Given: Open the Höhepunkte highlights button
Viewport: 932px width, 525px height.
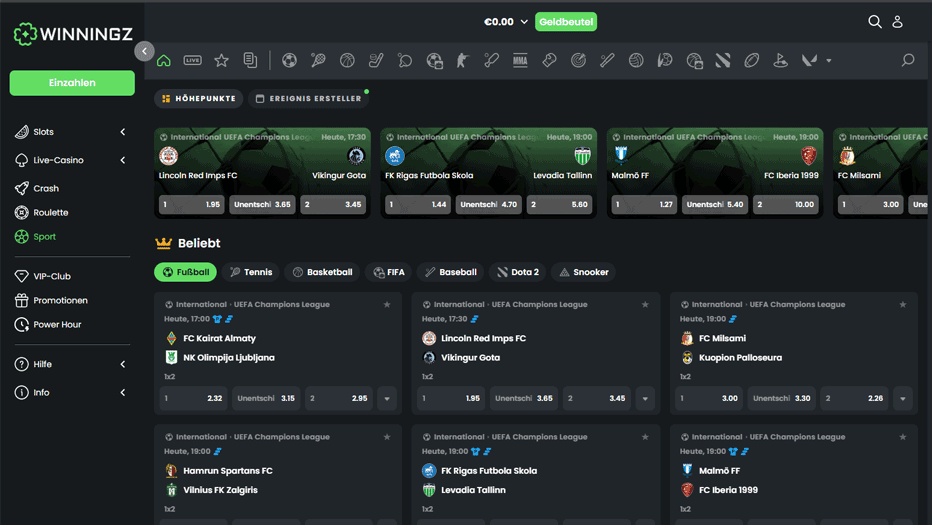Looking at the screenshot, I should [x=199, y=99].
